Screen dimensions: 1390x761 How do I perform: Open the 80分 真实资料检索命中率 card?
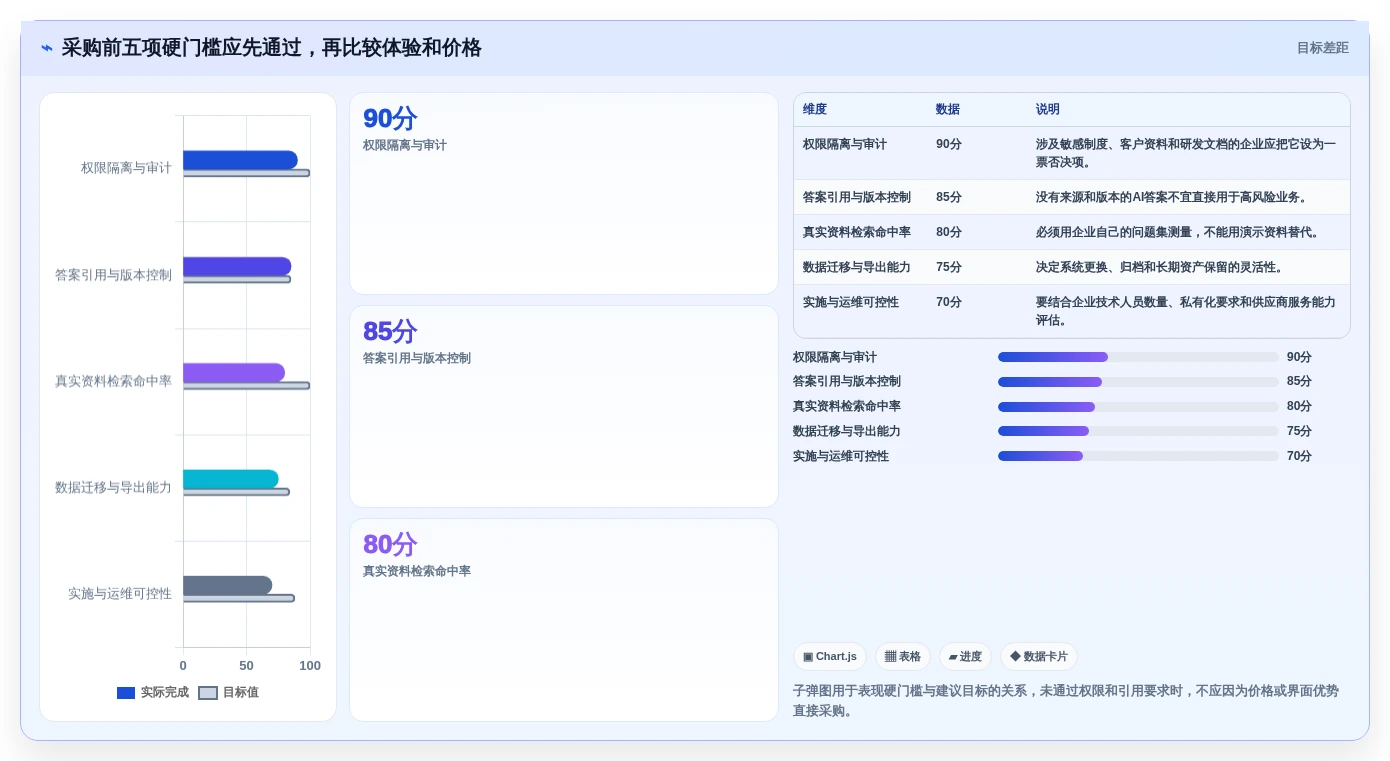pos(564,620)
